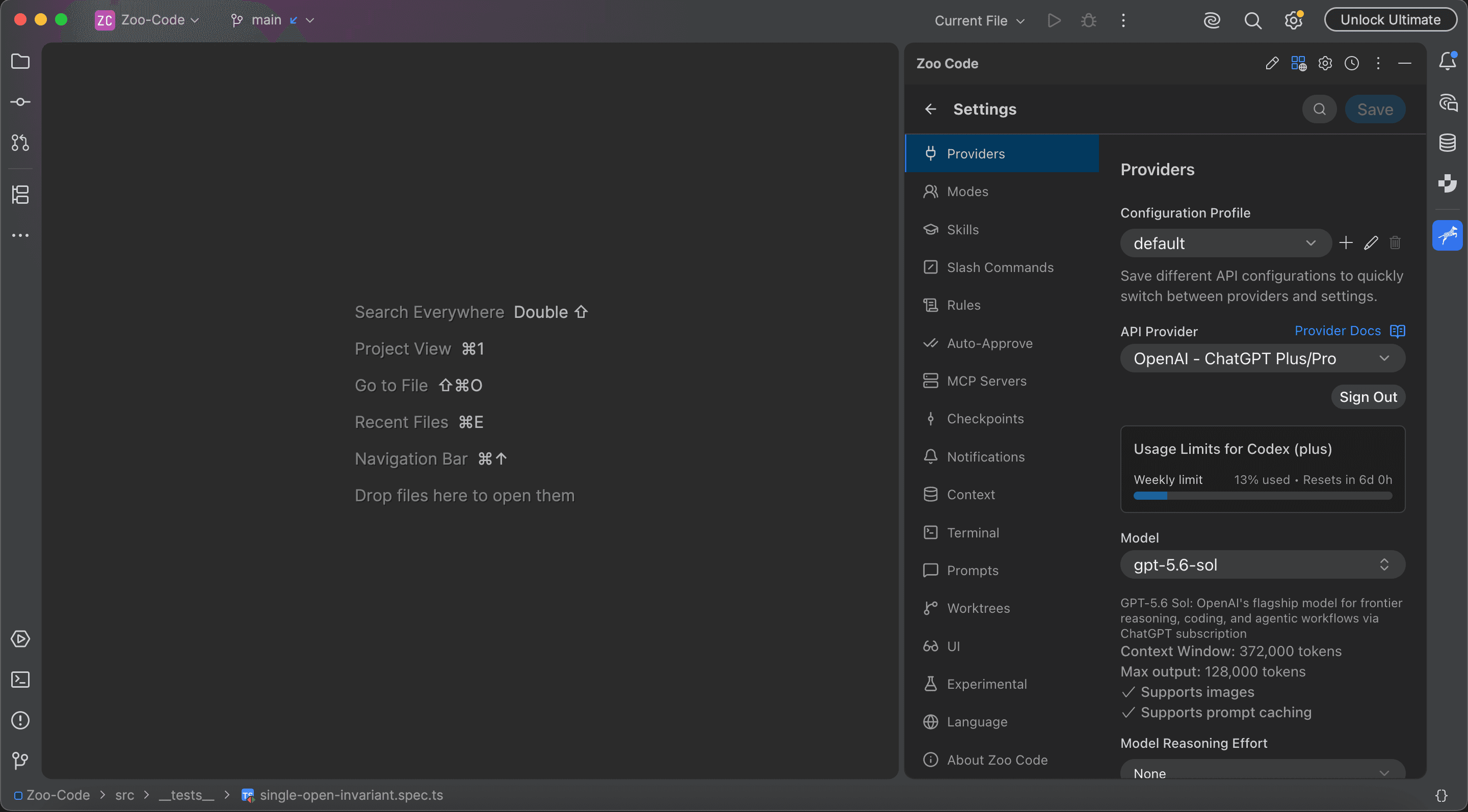Image resolution: width=1468 pixels, height=812 pixels.
Task: Delete the configuration profile trash icon
Action: click(1395, 243)
